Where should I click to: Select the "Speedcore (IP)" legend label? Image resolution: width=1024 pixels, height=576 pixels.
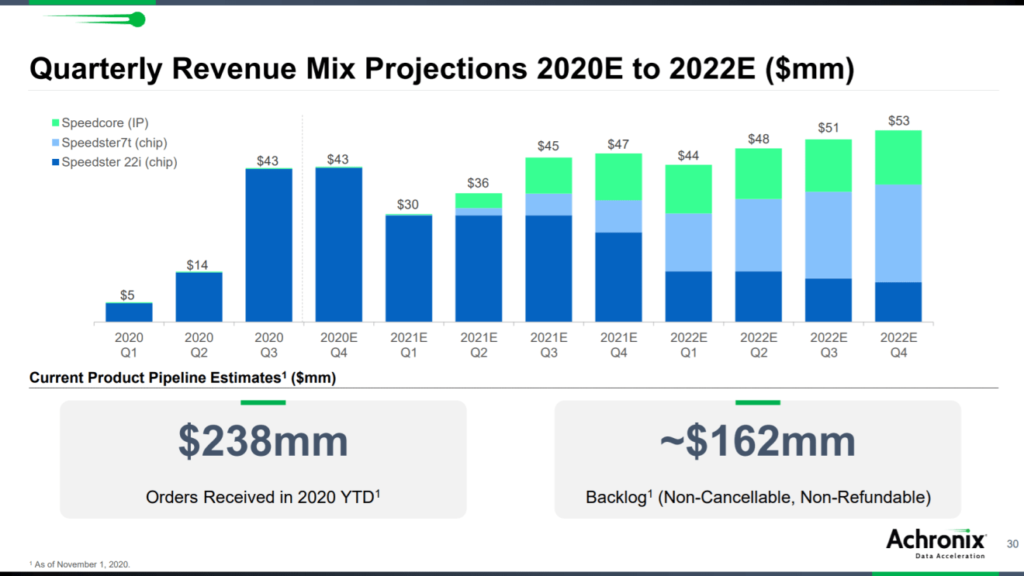point(105,123)
